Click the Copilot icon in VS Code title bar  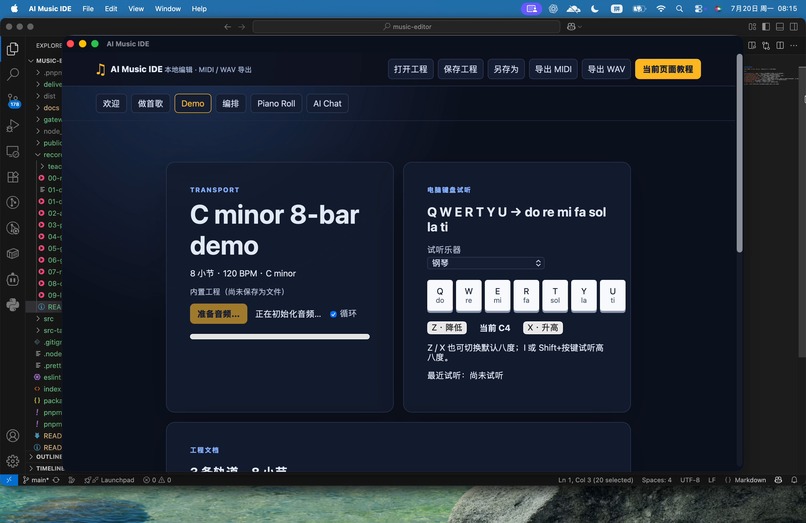571,26
